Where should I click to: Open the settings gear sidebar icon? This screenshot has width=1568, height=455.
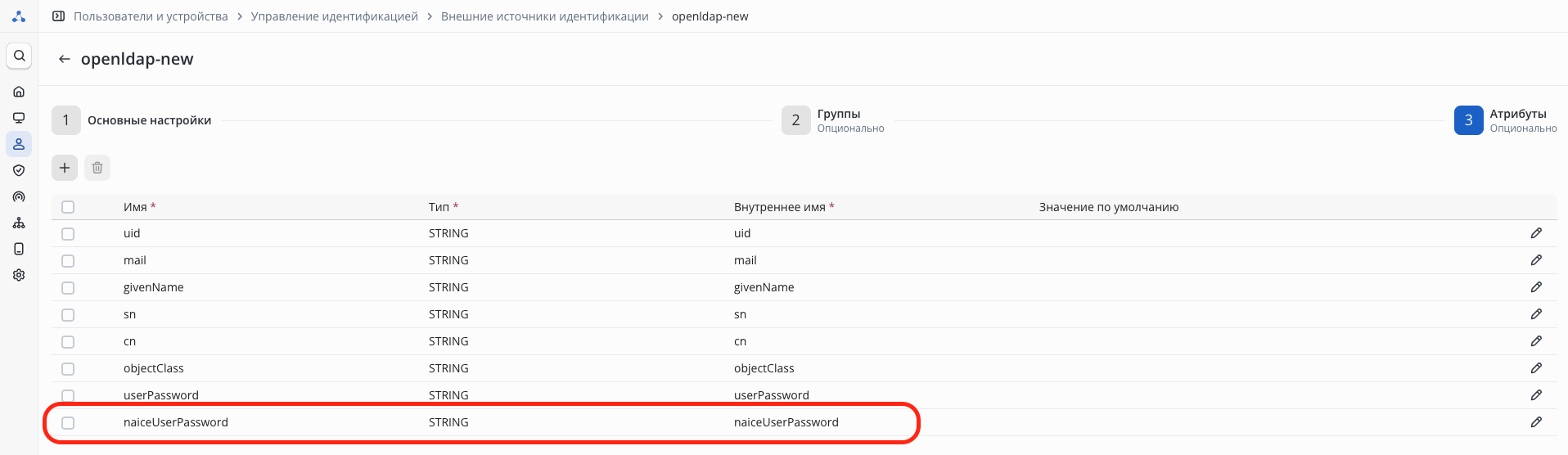[x=19, y=275]
